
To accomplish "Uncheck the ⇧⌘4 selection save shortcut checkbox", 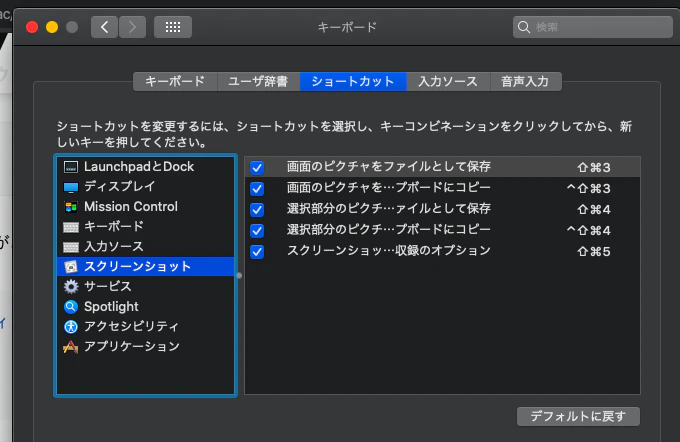I will coord(257,210).
